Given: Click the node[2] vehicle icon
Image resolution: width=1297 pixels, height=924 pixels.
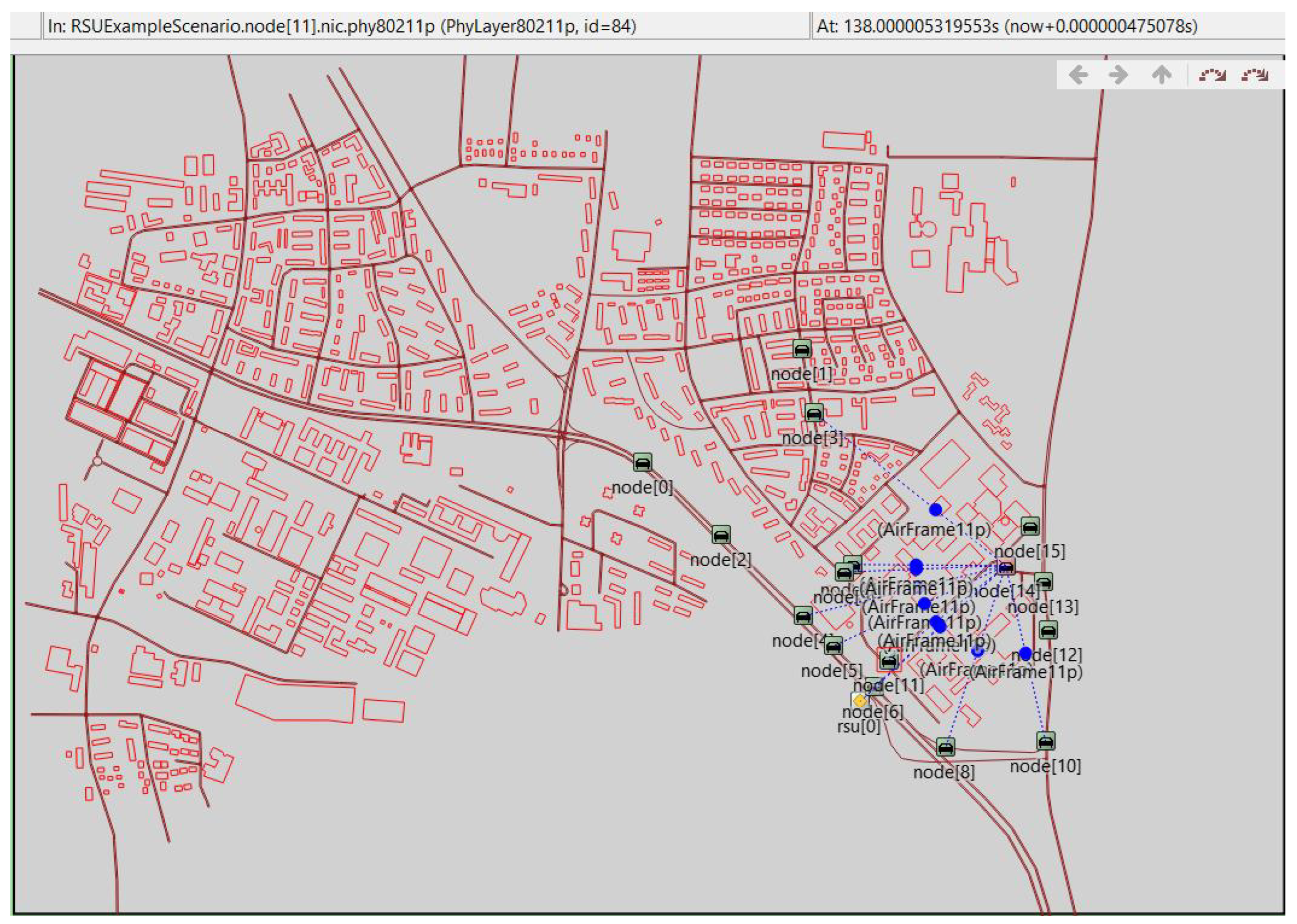Looking at the screenshot, I should tap(721, 535).
